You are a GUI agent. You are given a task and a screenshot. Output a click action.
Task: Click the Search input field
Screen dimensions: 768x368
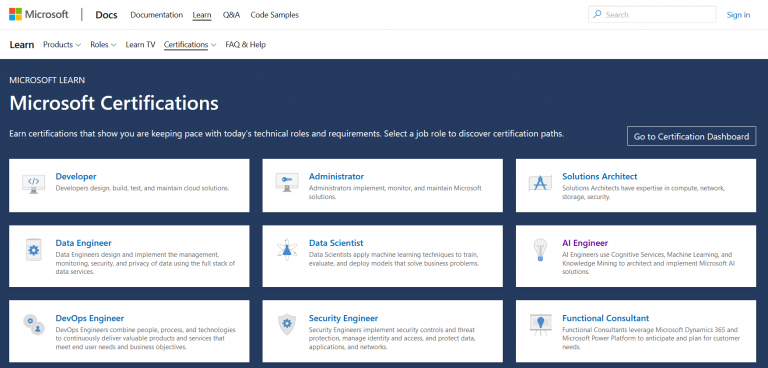click(x=652, y=15)
